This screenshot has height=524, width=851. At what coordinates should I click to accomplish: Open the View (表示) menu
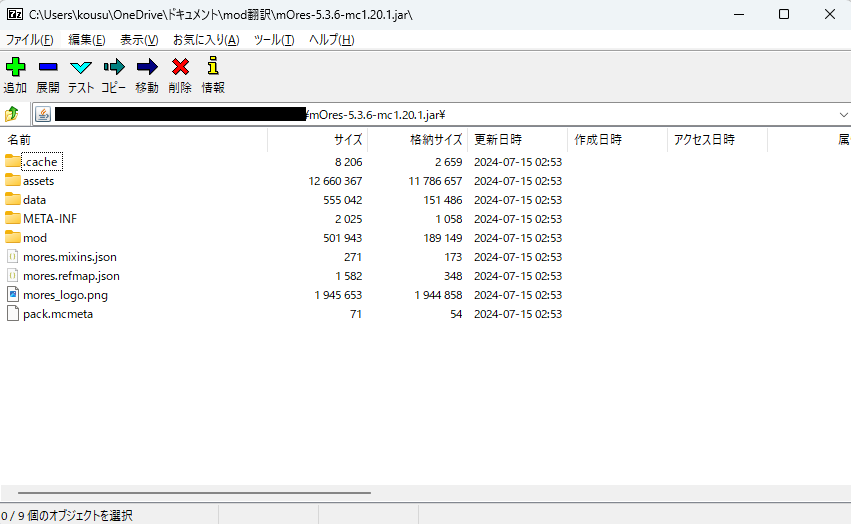tap(139, 40)
